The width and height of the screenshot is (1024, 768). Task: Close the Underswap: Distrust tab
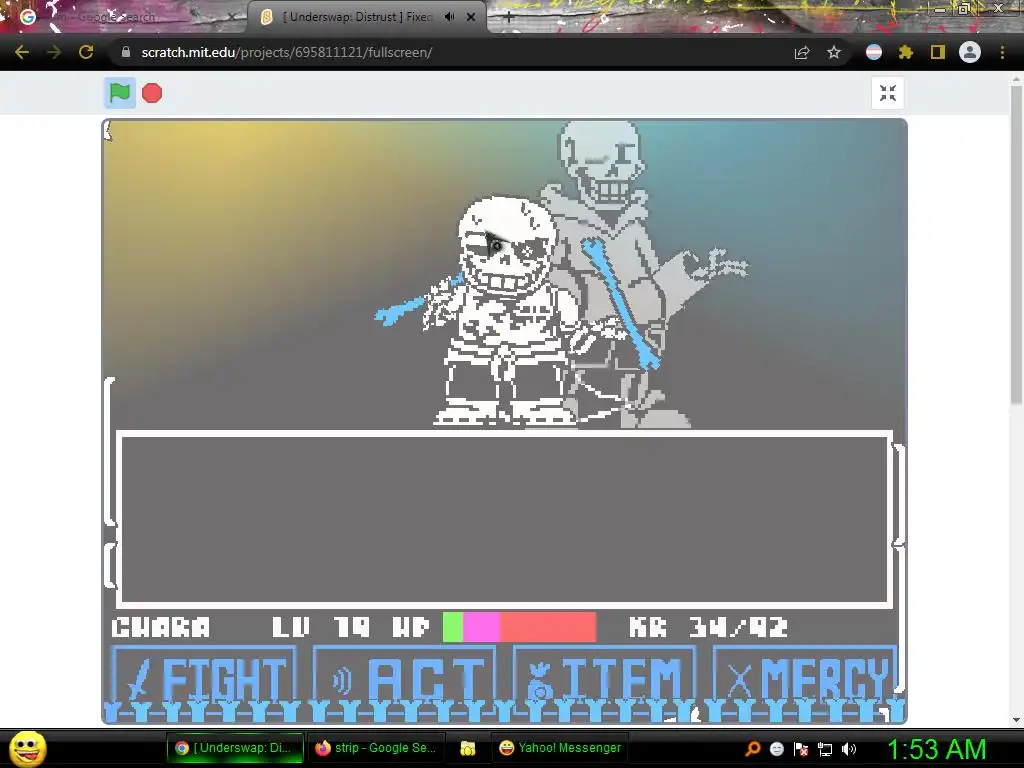point(471,17)
